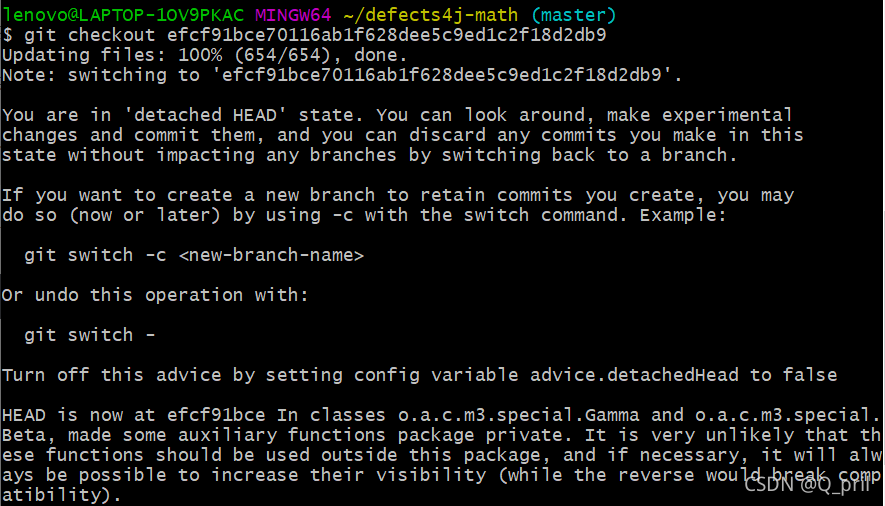This screenshot has width=885, height=506.
Task: Click the username lenovo@LAPTOP-1OV9PKAC in the prompt
Action: [x=123, y=15]
